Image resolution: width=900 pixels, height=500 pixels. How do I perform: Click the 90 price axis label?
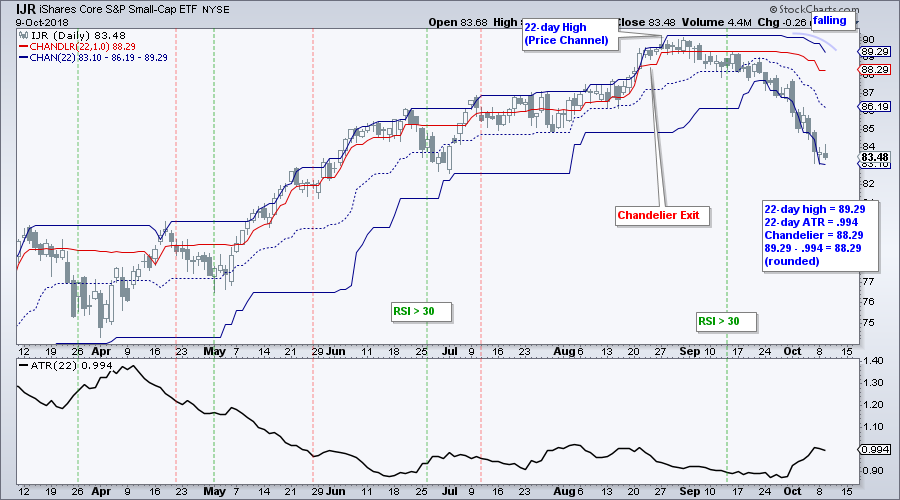[868, 40]
